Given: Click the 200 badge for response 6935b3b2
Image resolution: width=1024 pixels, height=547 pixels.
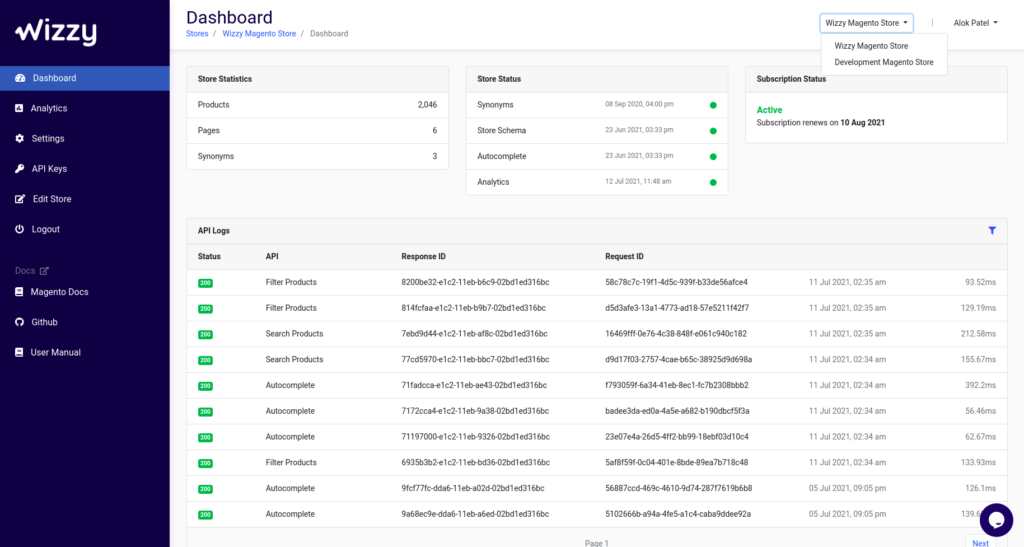Looking at the screenshot, I should [x=205, y=463].
